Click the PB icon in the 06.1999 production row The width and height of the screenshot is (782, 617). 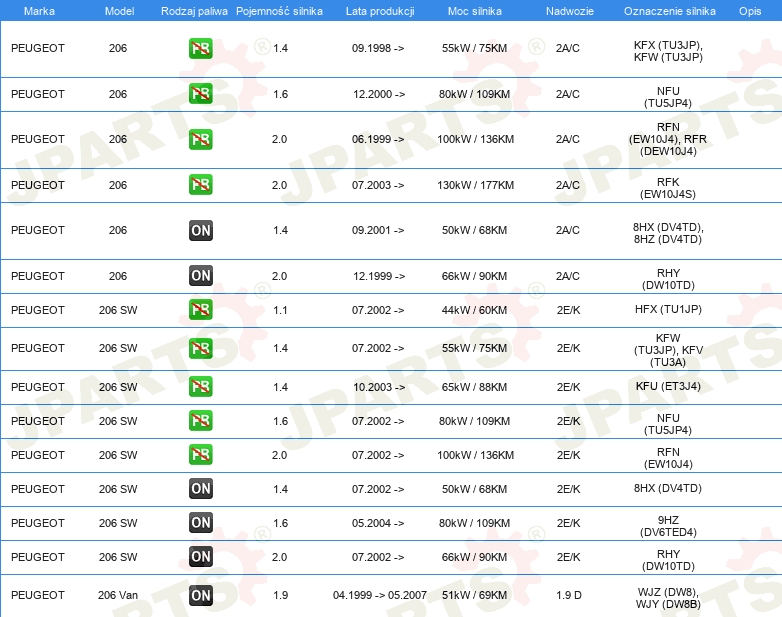200,139
